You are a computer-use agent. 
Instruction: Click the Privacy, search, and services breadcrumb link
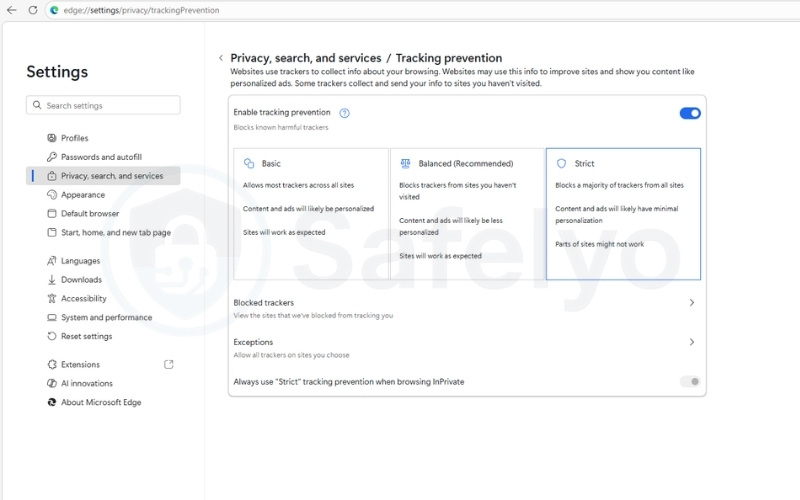coord(306,58)
